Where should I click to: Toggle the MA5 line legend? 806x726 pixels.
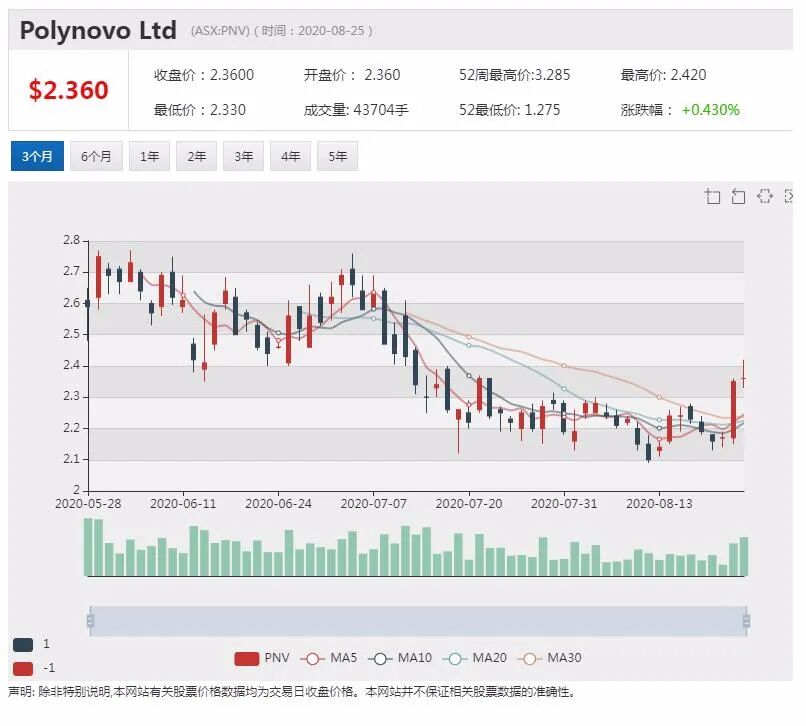(329, 658)
